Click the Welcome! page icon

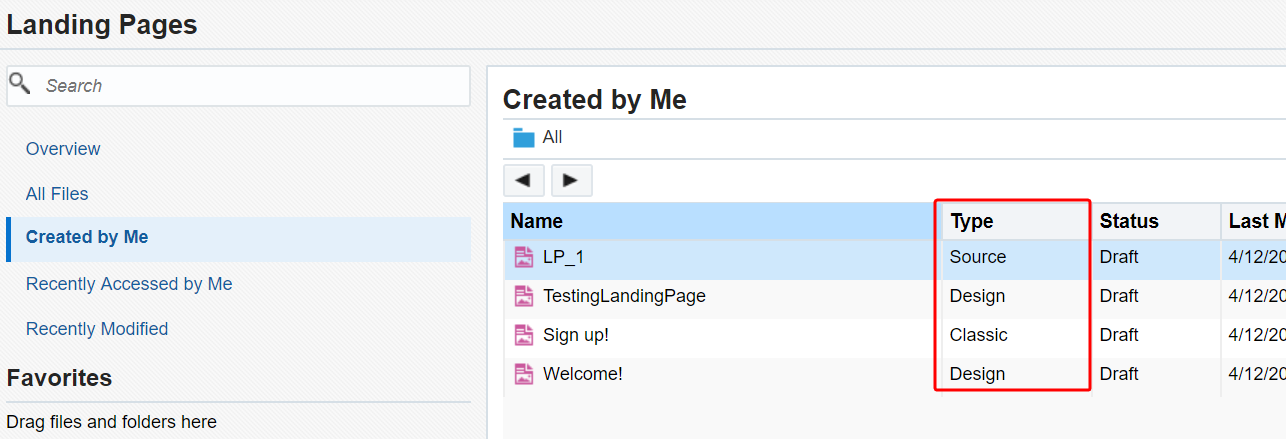524,374
